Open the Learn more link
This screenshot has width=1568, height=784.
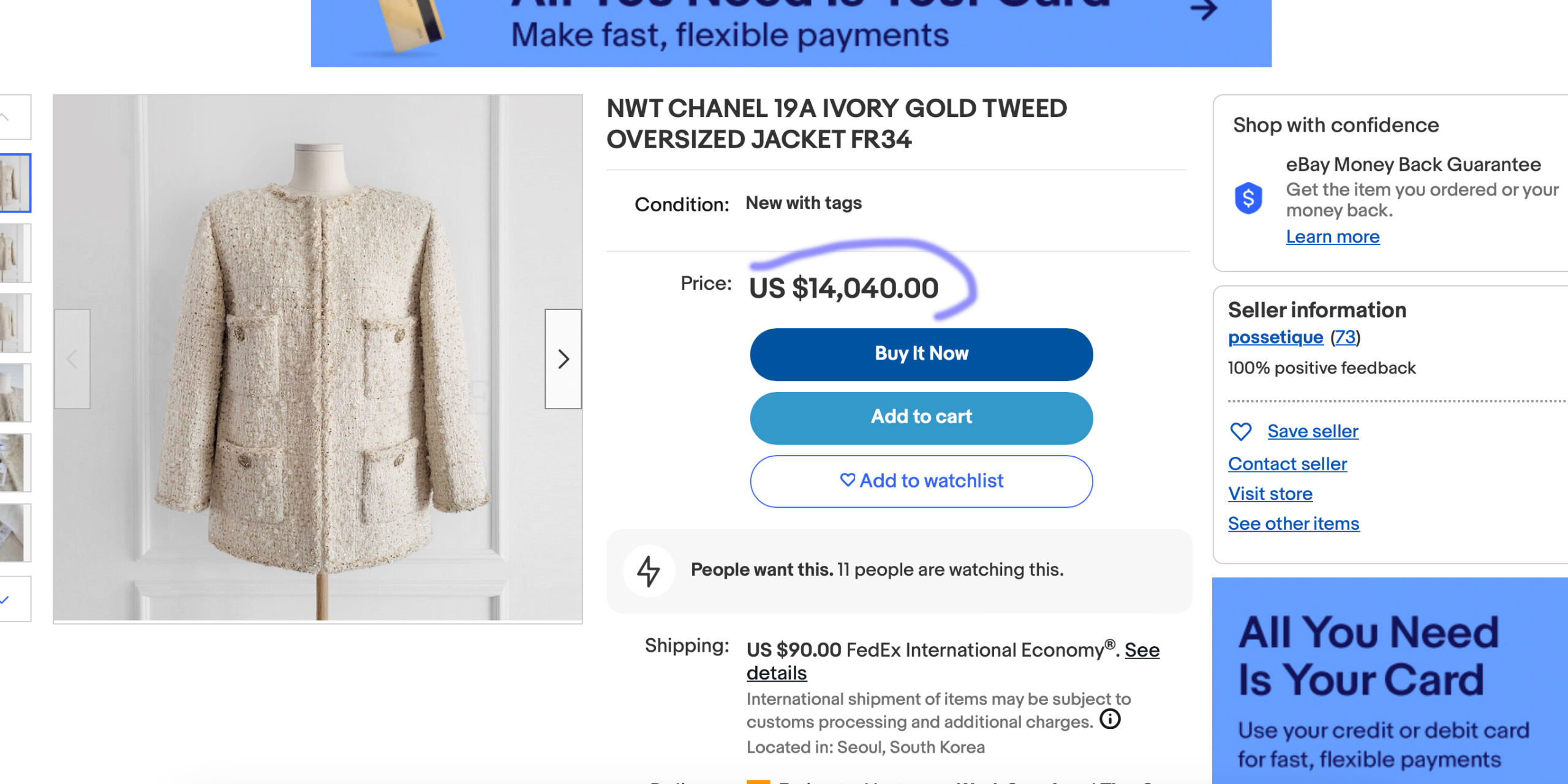click(x=1333, y=237)
